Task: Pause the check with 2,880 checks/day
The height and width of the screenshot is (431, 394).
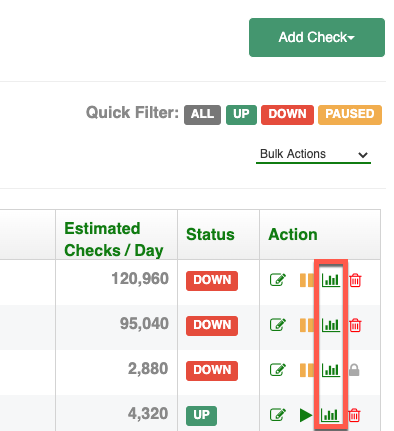Action: coord(307,370)
